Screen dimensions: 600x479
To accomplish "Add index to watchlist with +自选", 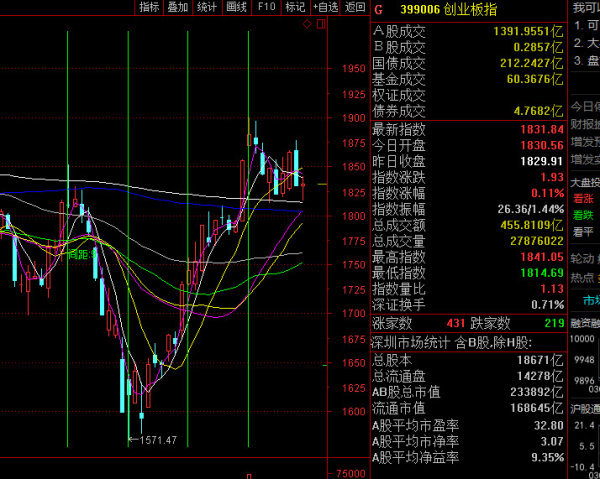I will point(326,7).
